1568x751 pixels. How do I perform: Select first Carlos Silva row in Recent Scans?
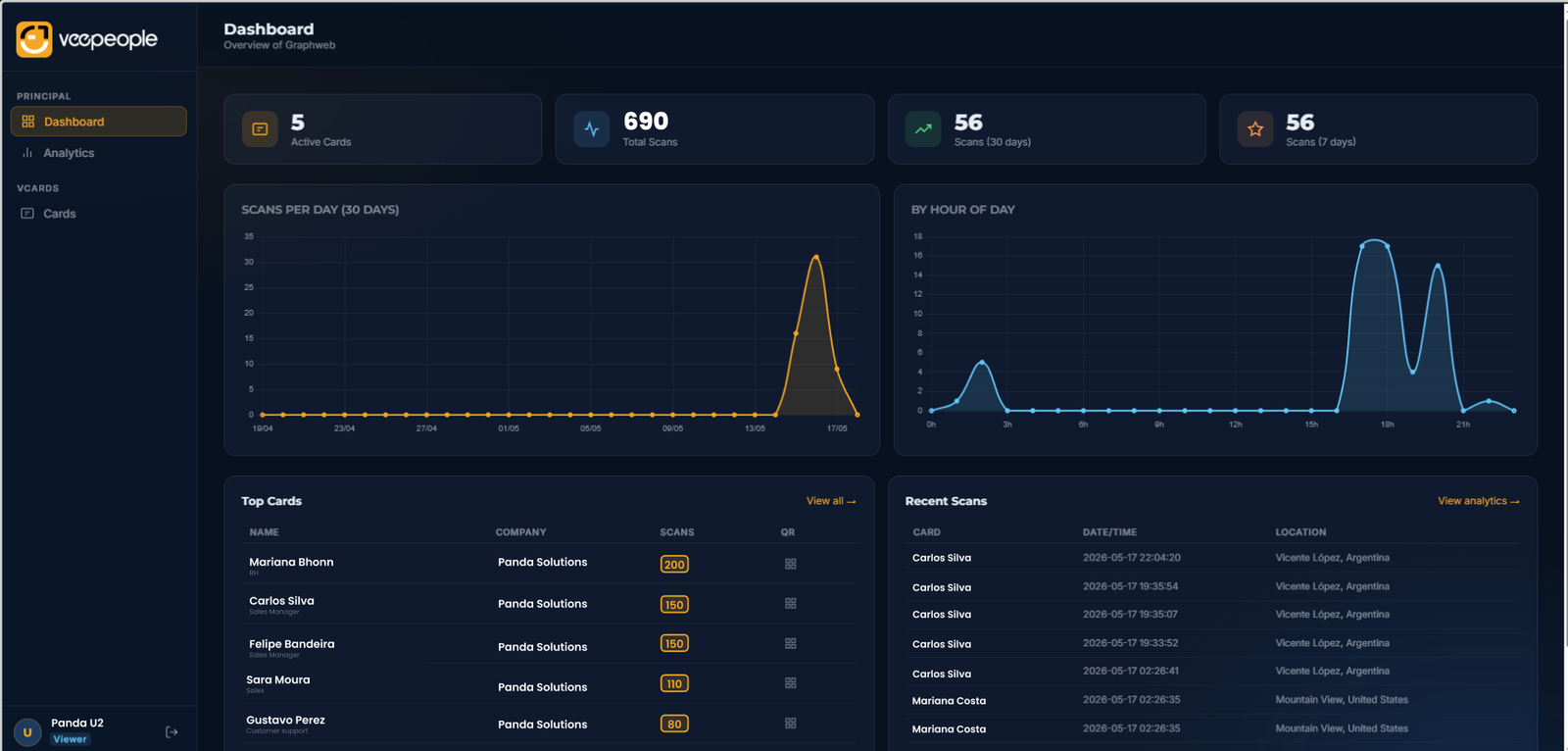[x=1215, y=558]
